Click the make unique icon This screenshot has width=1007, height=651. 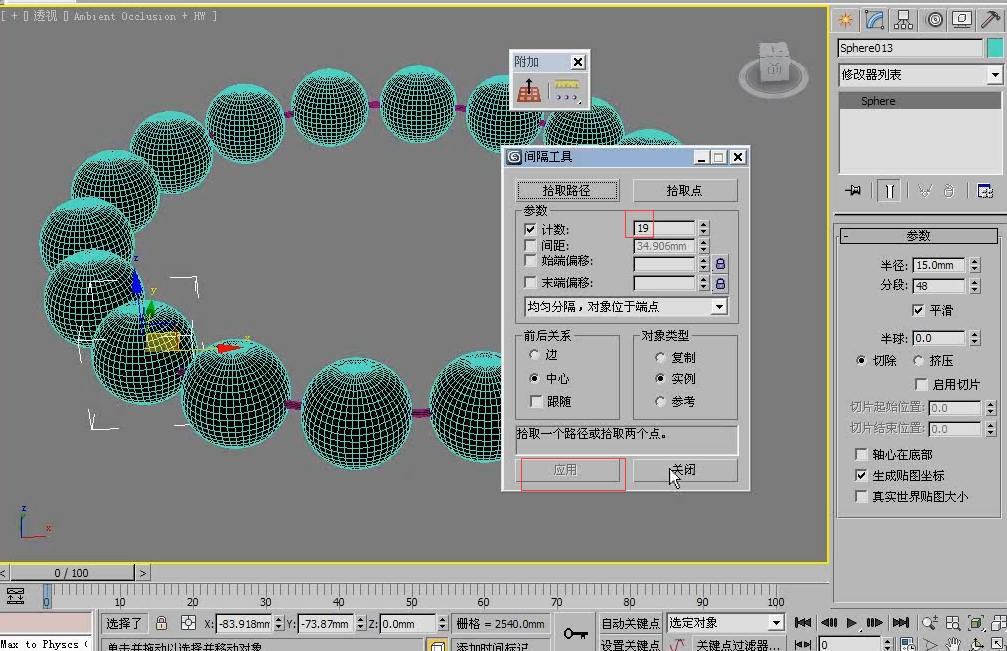point(925,191)
